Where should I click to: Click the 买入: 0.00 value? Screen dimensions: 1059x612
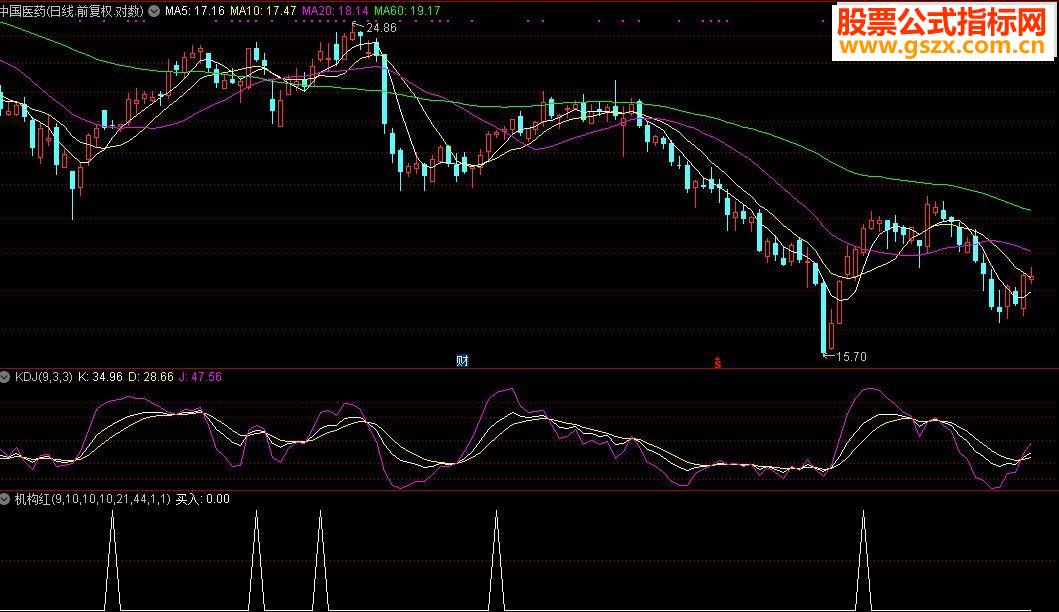click(203, 499)
